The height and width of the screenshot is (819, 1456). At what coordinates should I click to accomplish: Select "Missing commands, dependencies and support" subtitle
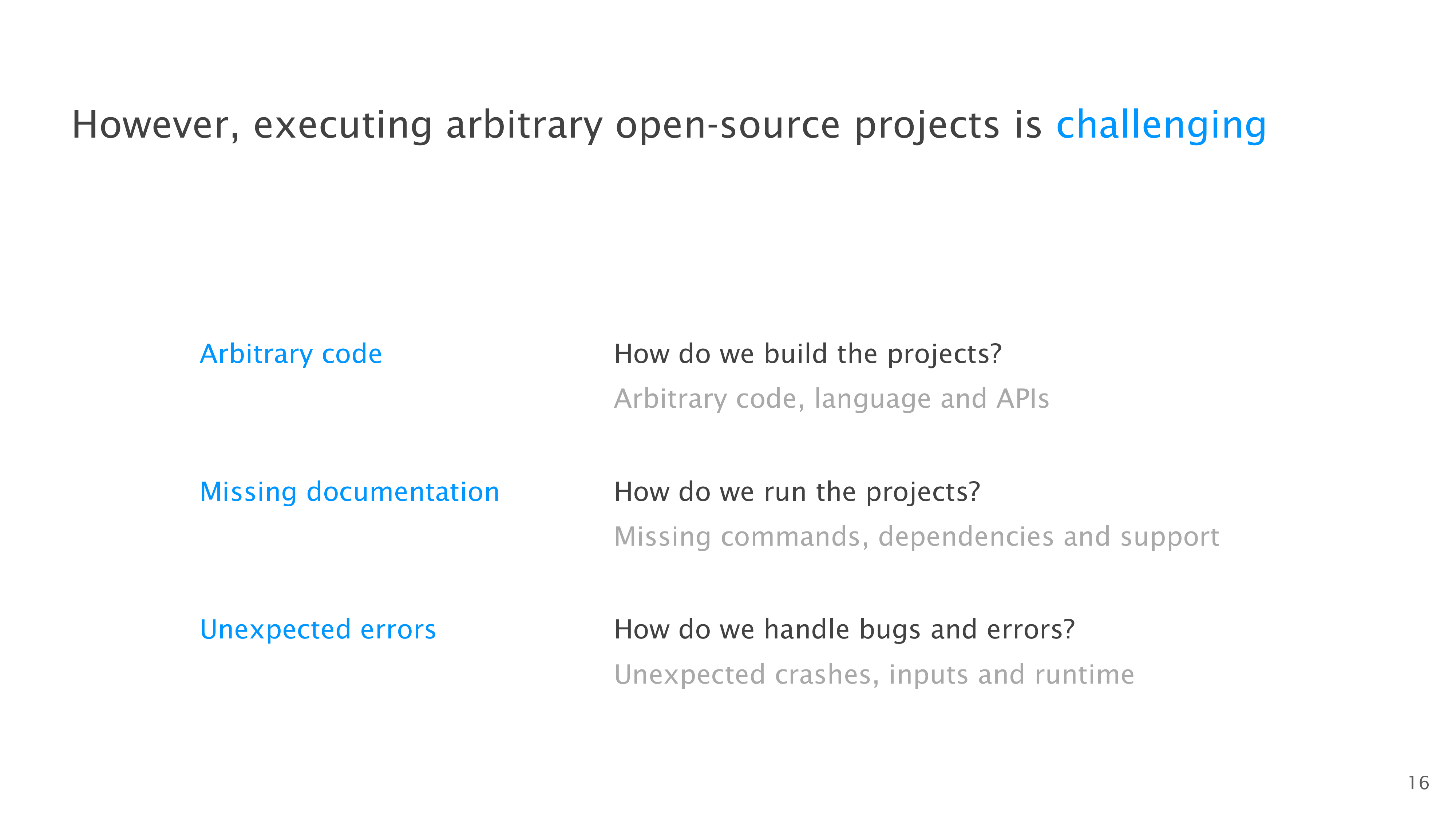(916, 537)
